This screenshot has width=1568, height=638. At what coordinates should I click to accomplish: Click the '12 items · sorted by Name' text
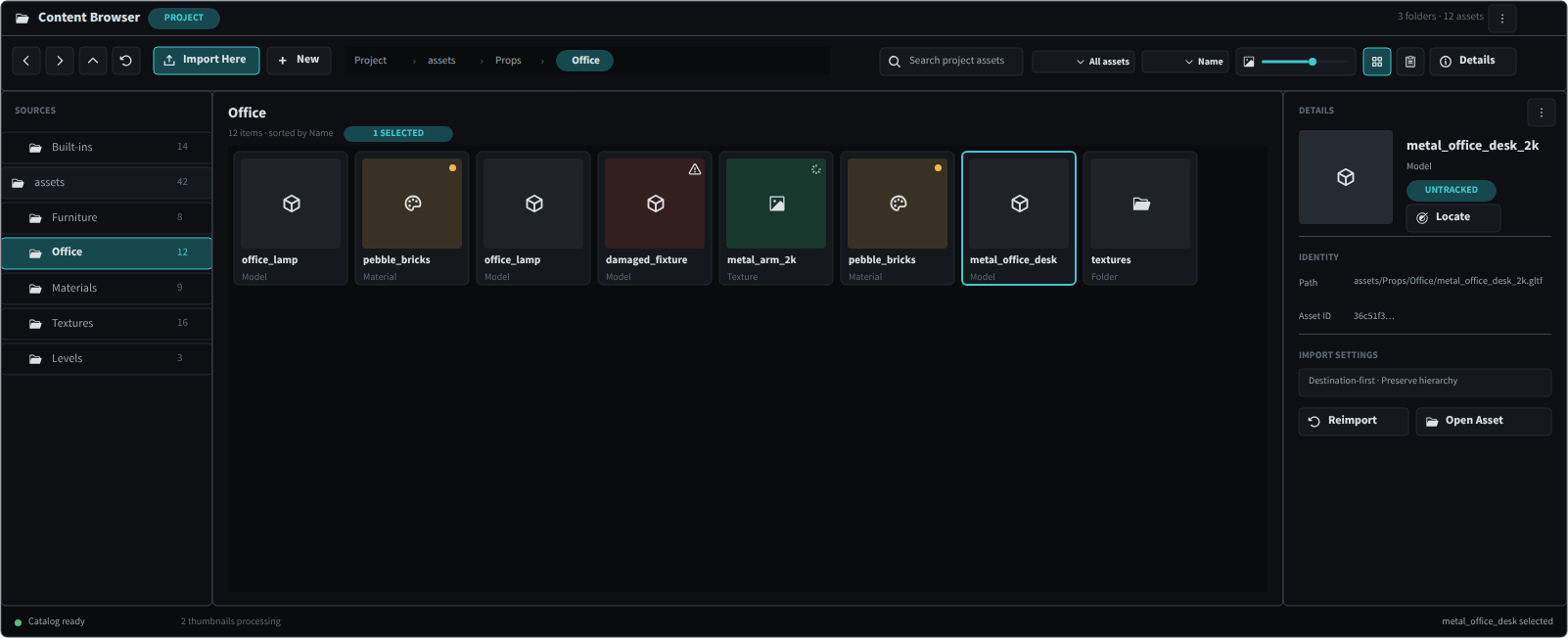(281, 134)
